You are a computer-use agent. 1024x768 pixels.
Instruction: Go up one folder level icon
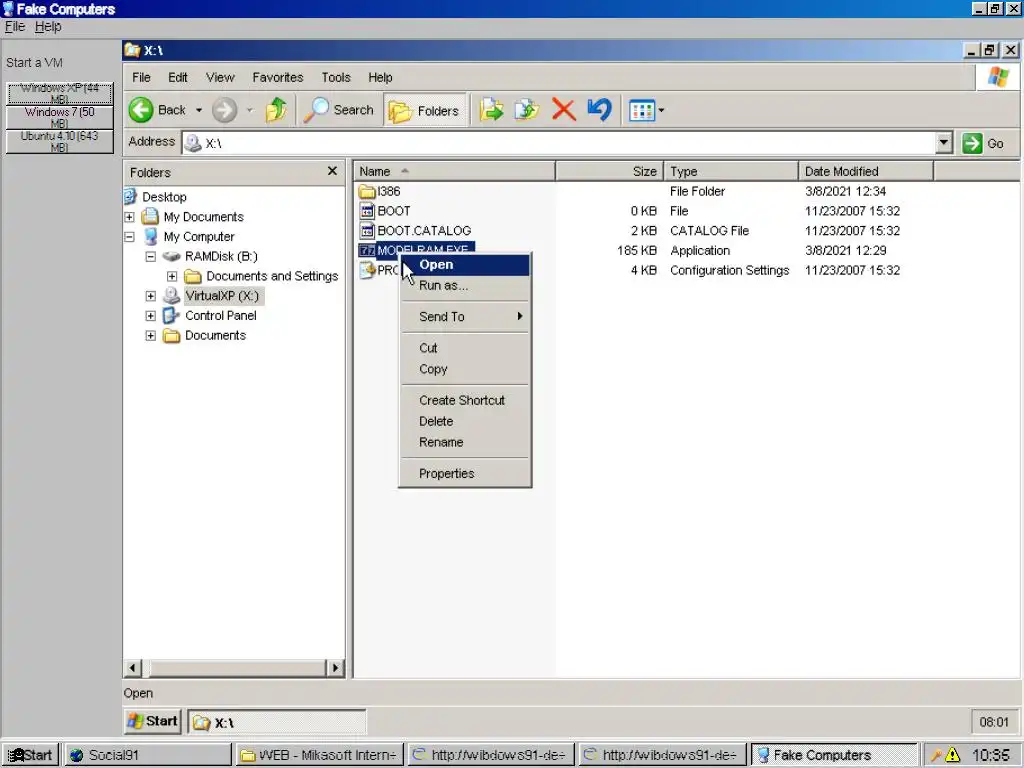point(276,110)
